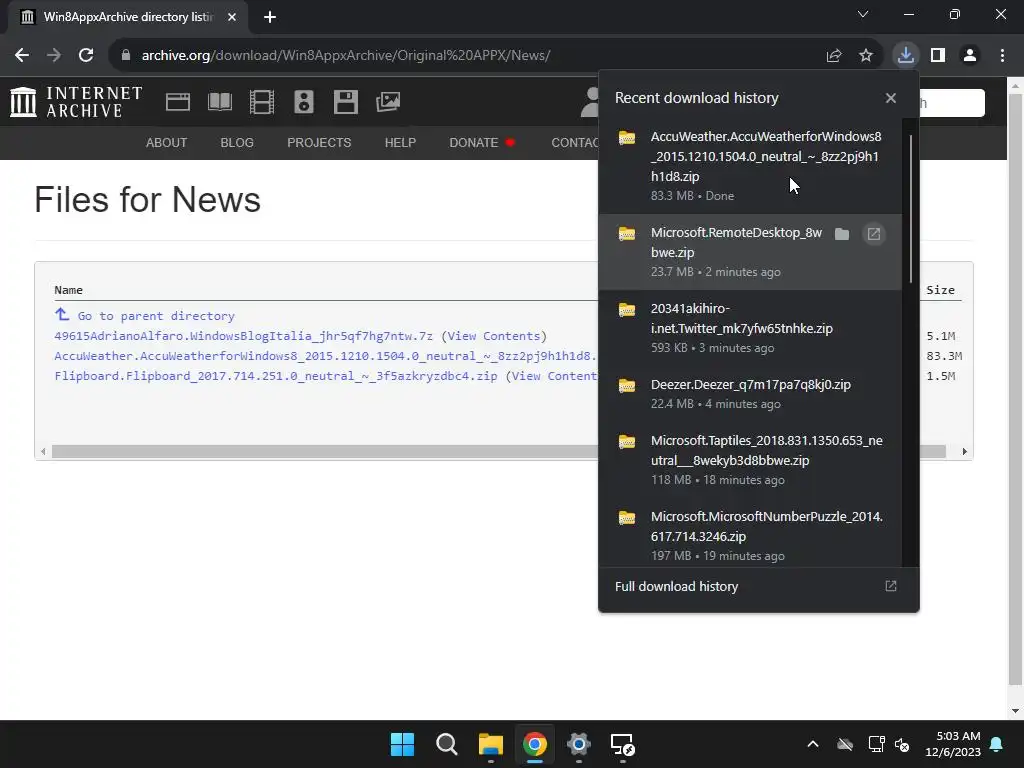
Task: Open the Images icon in header
Action: click(388, 102)
